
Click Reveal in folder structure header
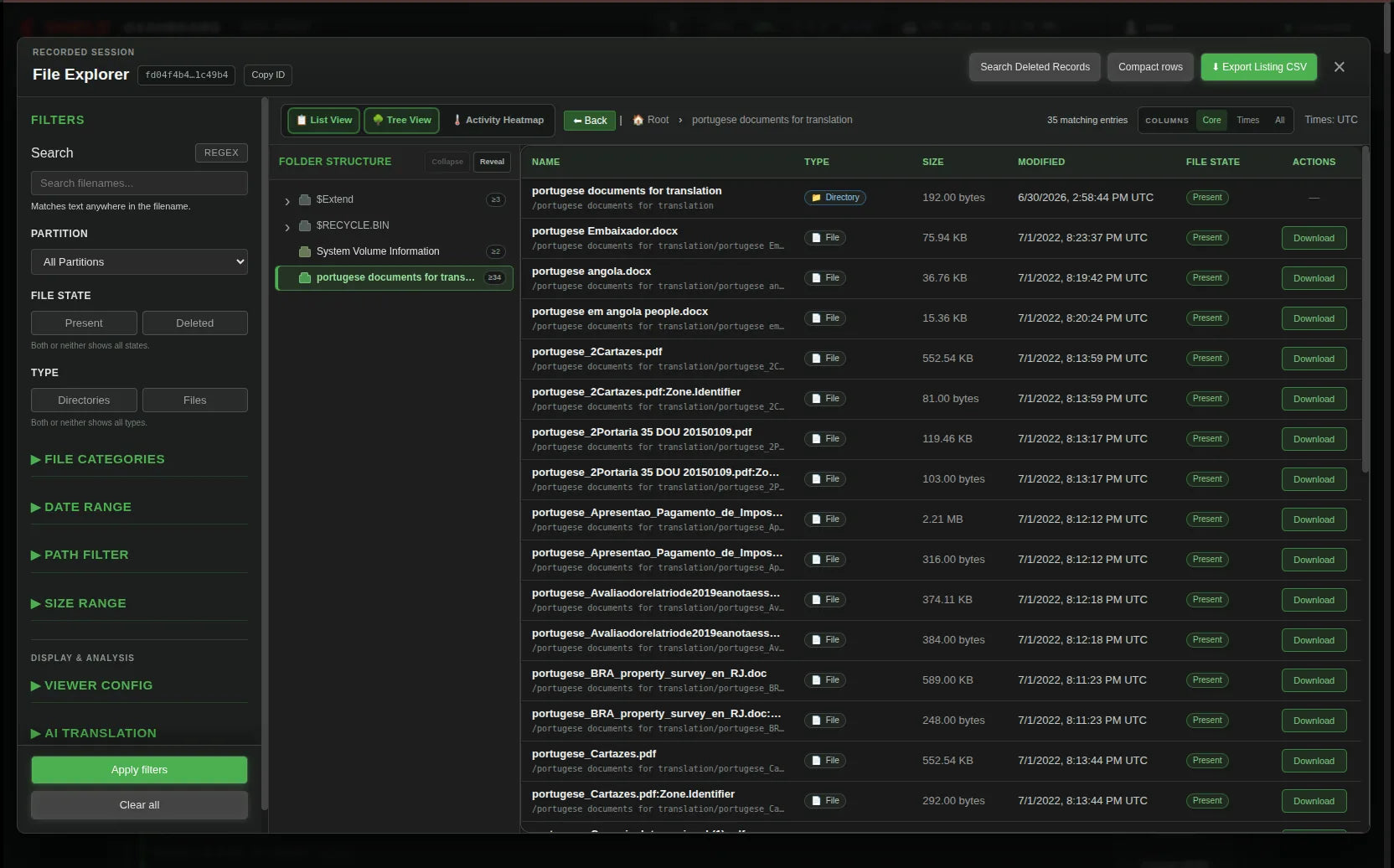[492, 162]
